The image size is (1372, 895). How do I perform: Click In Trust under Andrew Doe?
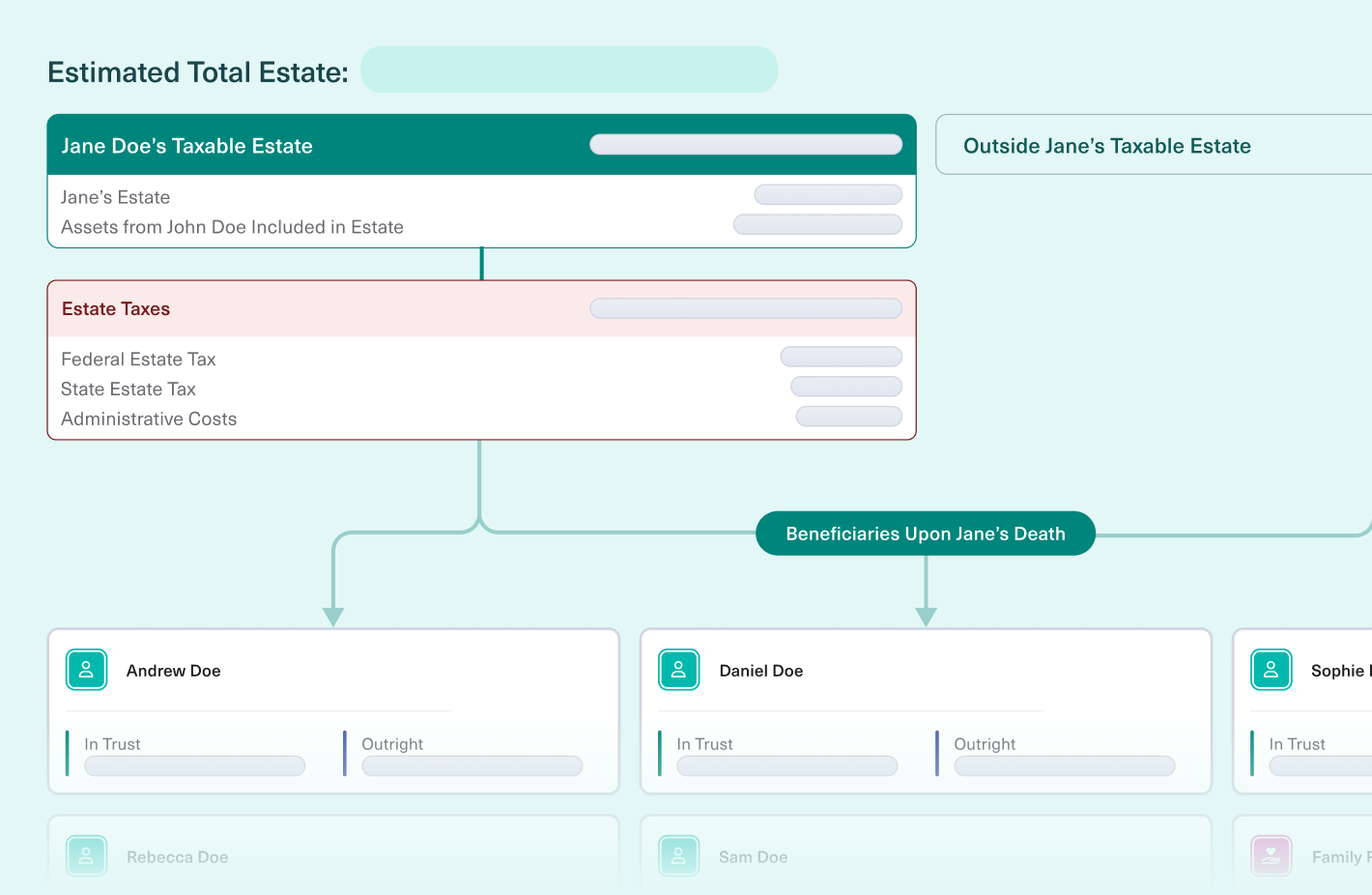pos(112,744)
